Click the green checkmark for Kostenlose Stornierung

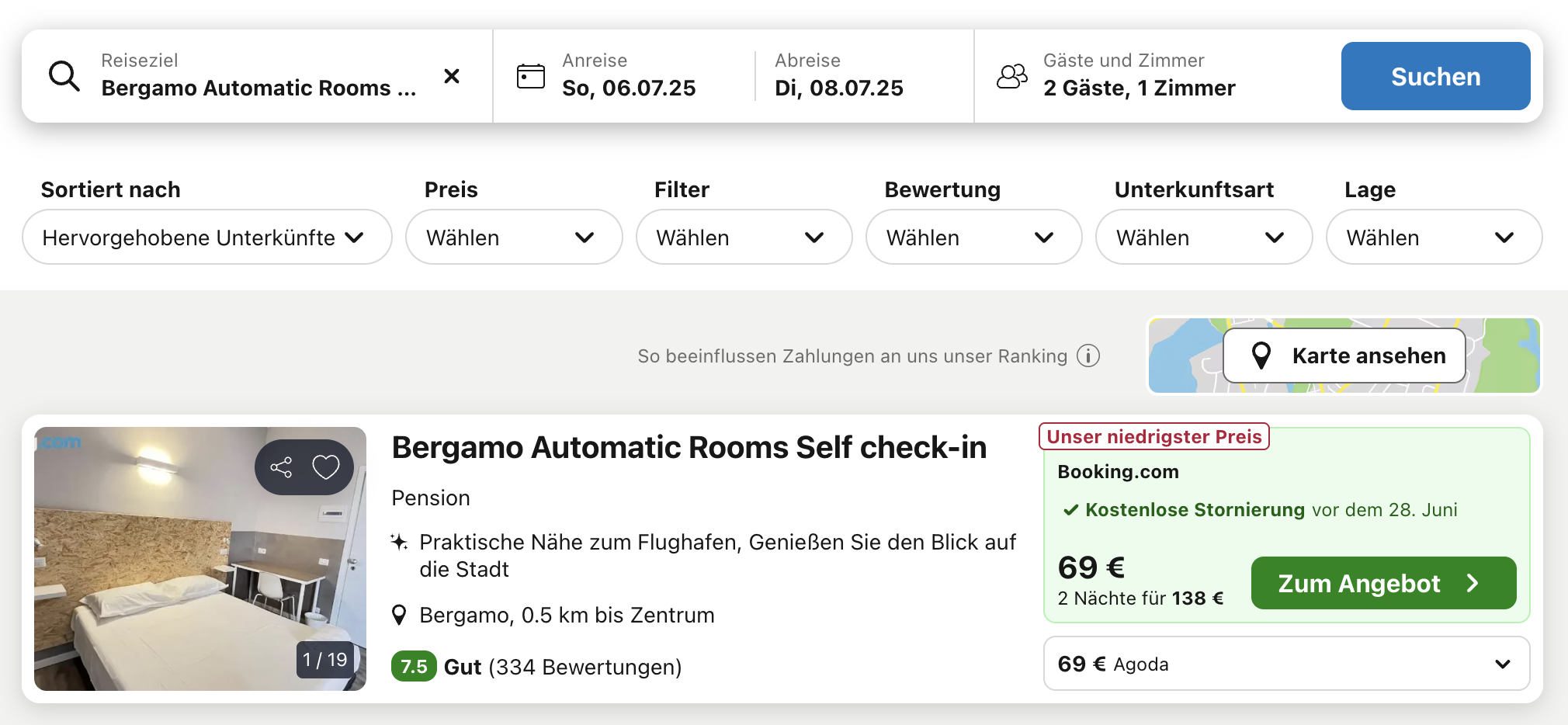pos(1071,510)
